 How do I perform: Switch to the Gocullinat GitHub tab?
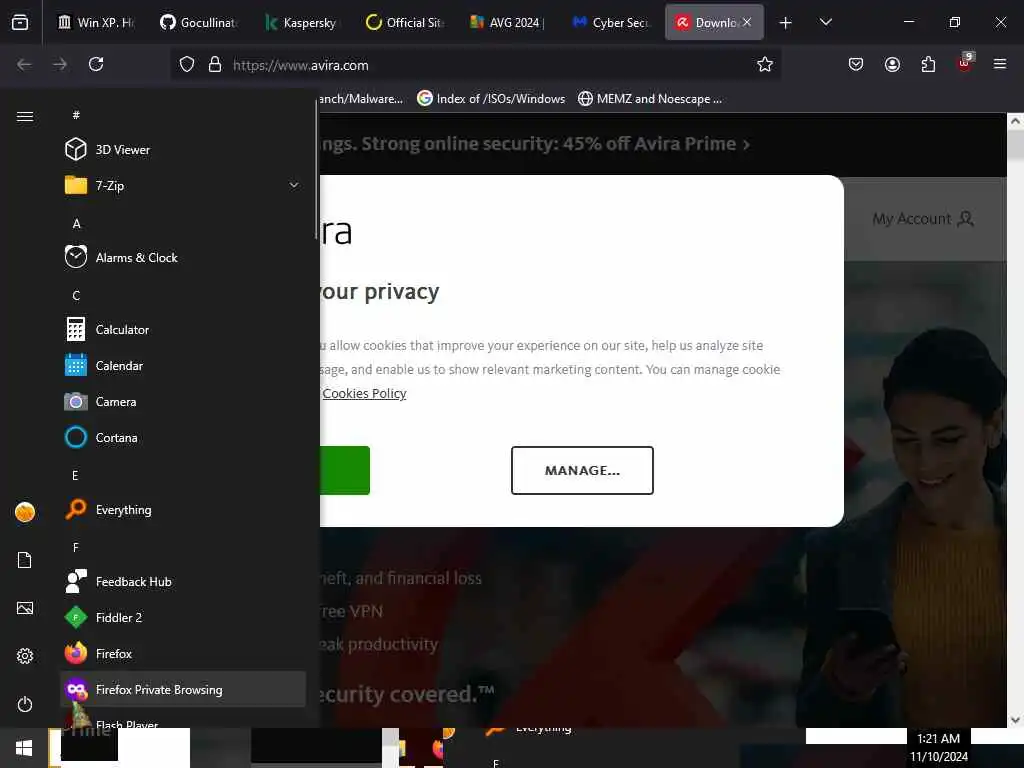198,22
